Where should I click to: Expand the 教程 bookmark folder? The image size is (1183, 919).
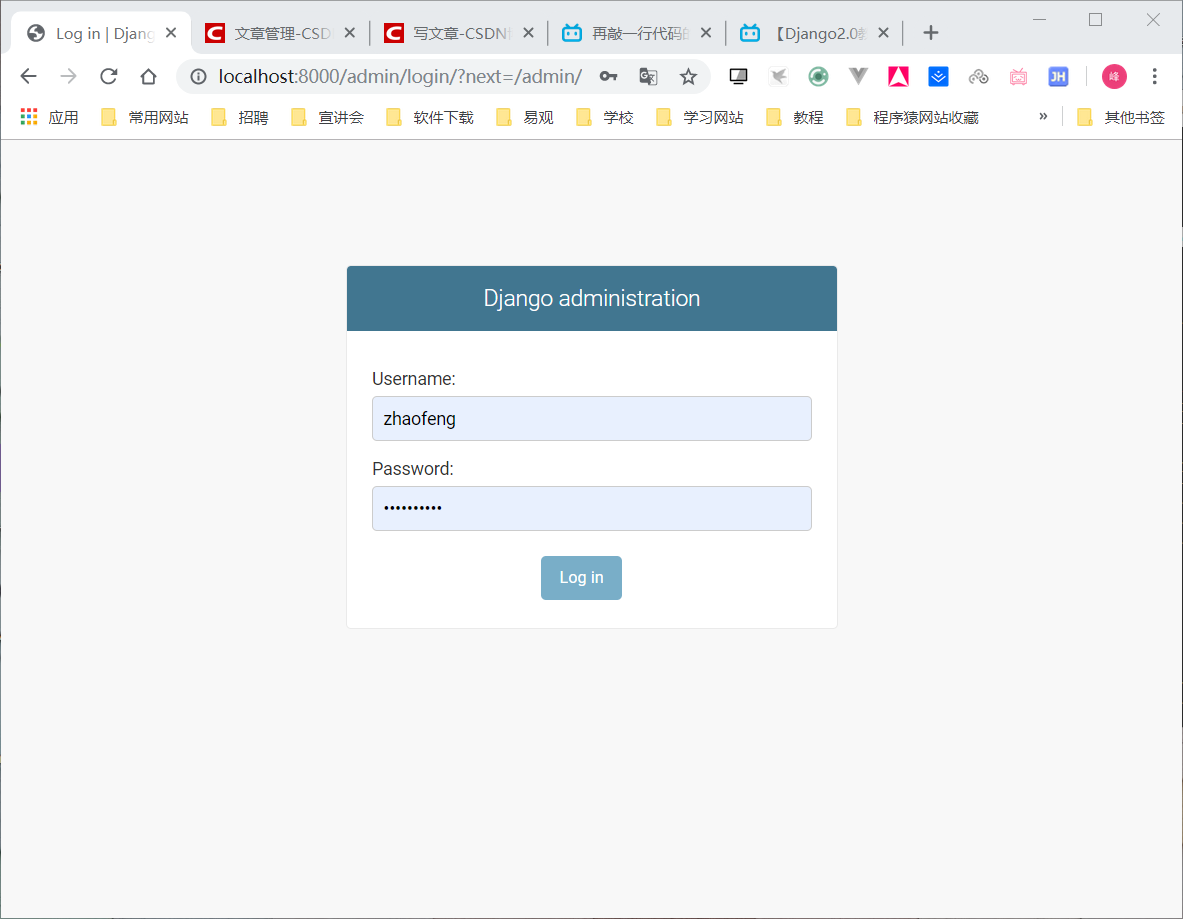[795, 117]
